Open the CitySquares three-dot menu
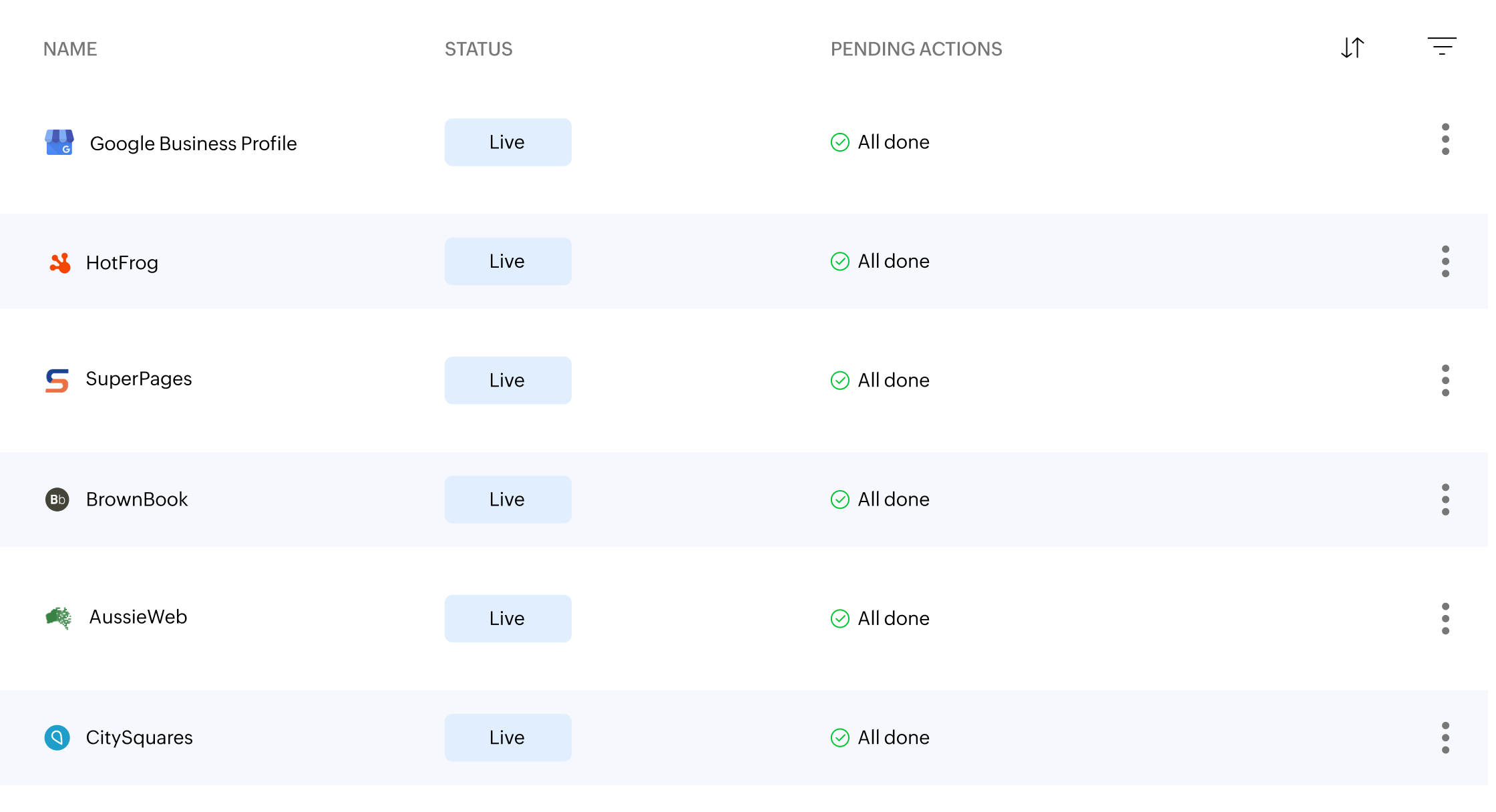This screenshot has height=812, width=1496. [x=1445, y=737]
